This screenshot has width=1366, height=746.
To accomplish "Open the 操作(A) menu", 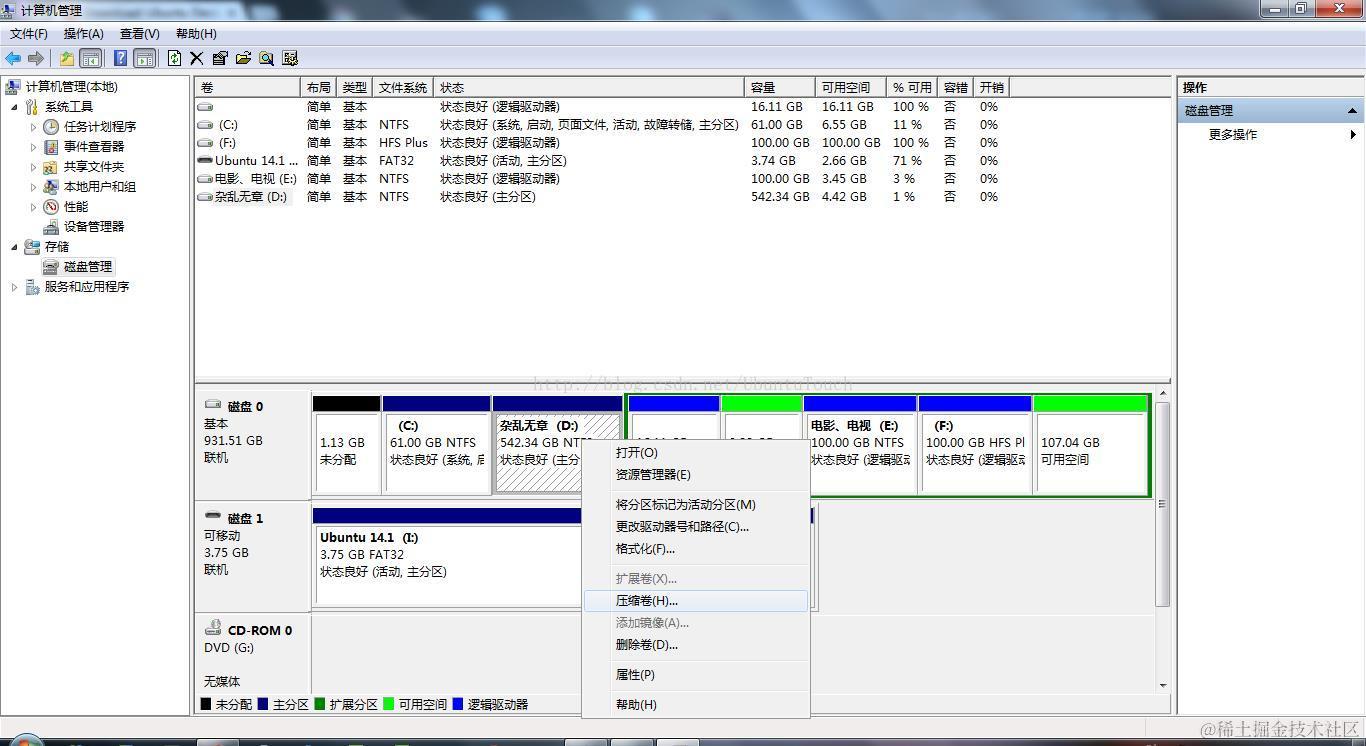I will pos(83,34).
